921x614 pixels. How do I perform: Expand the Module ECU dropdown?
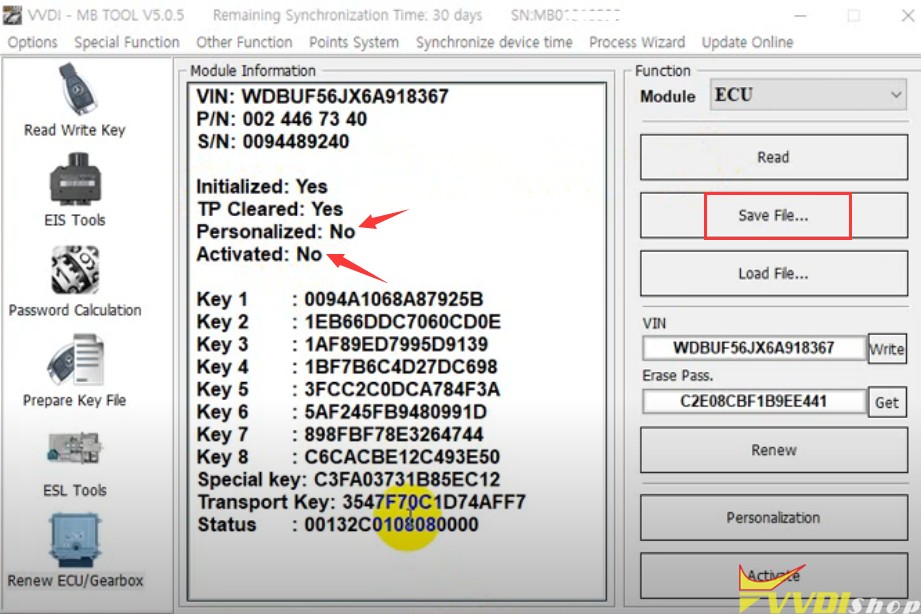808,95
